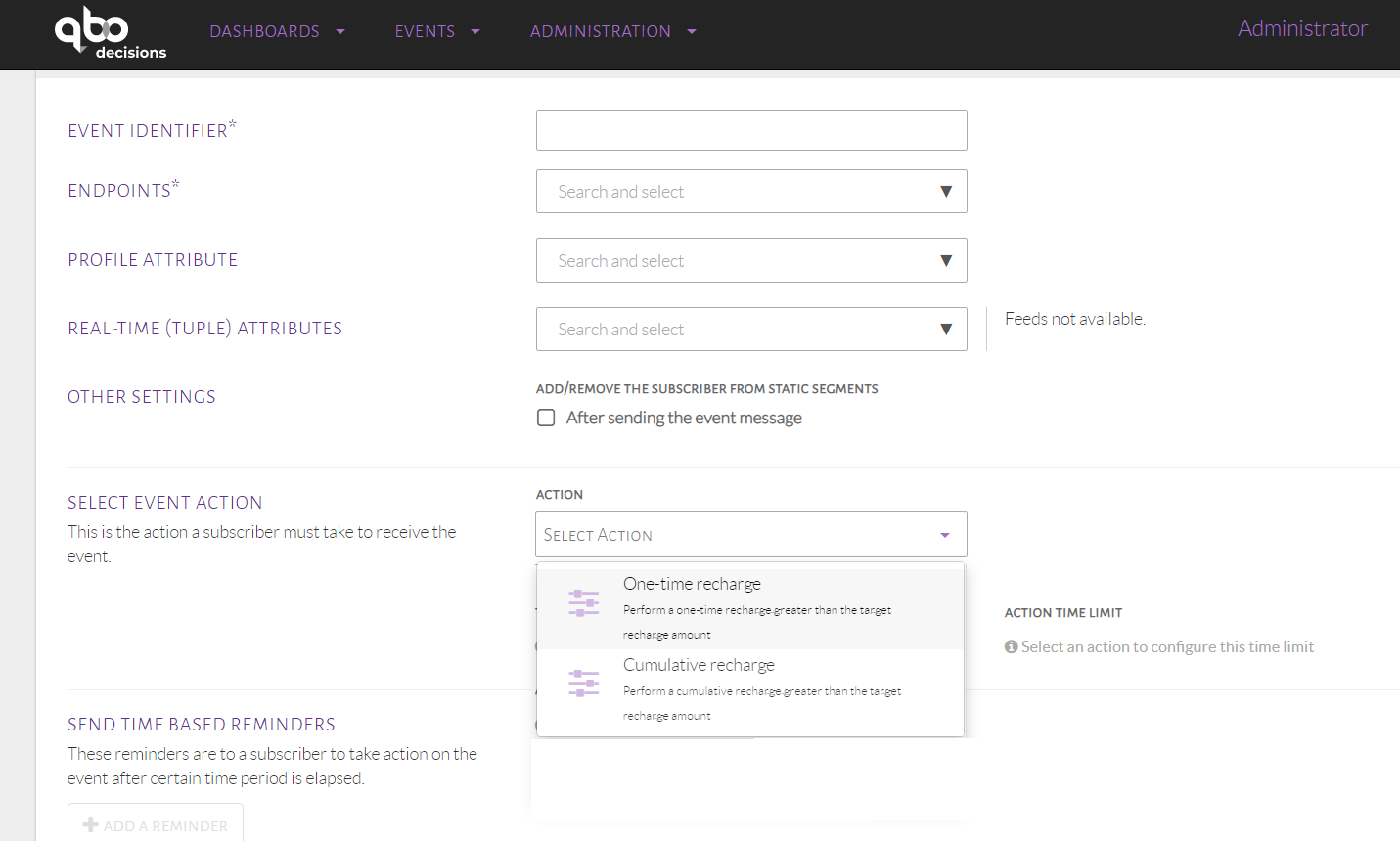Screen dimensions: 1400x841
Task: Click the Cumulative recharge sliders icon
Action: pos(584,683)
